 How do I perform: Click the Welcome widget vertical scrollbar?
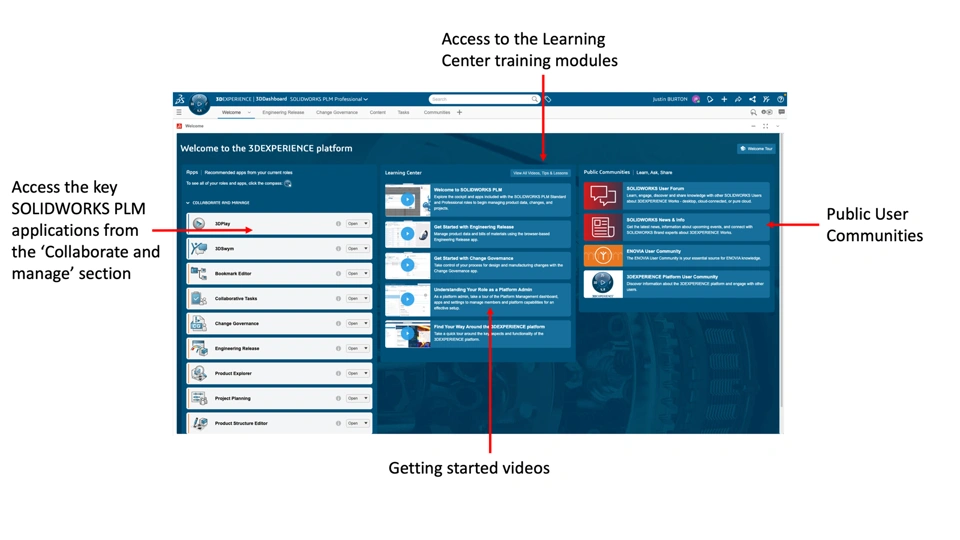[x=781, y=269]
